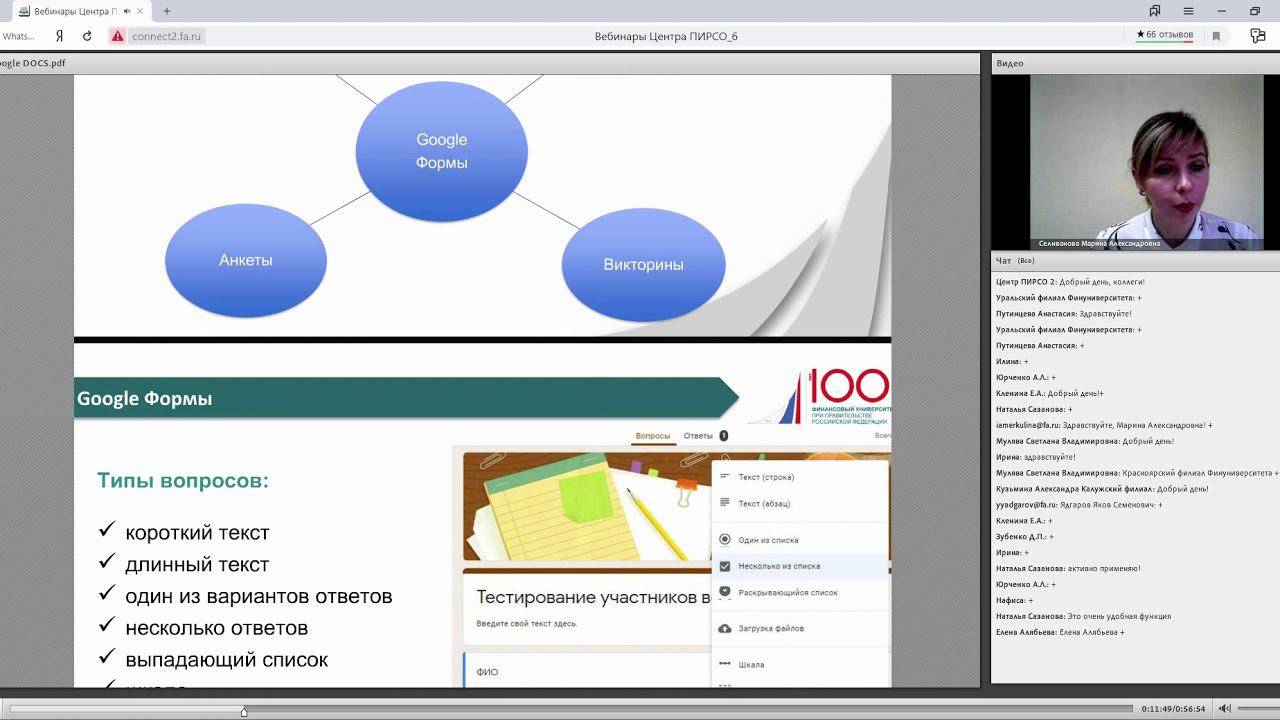The width and height of the screenshot is (1280, 720).
Task: Click the Викторины oval on the slide
Action: point(643,265)
